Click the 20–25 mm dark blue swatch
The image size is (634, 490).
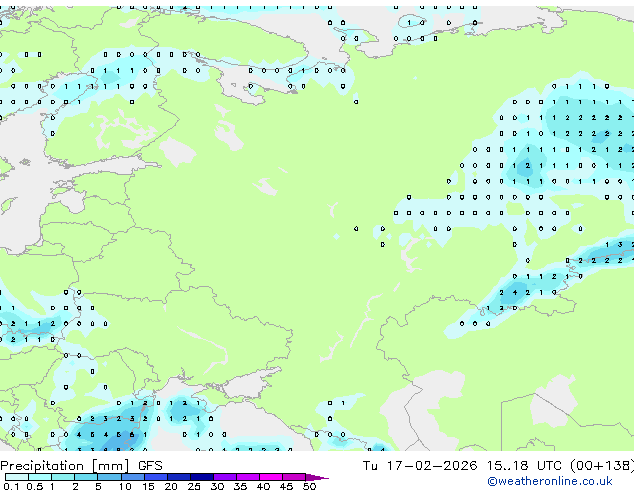tap(178, 477)
